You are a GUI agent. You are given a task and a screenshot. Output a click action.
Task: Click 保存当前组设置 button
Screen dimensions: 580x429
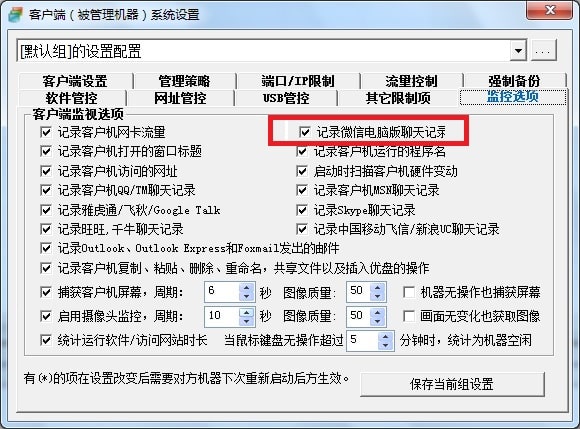click(452, 384)
